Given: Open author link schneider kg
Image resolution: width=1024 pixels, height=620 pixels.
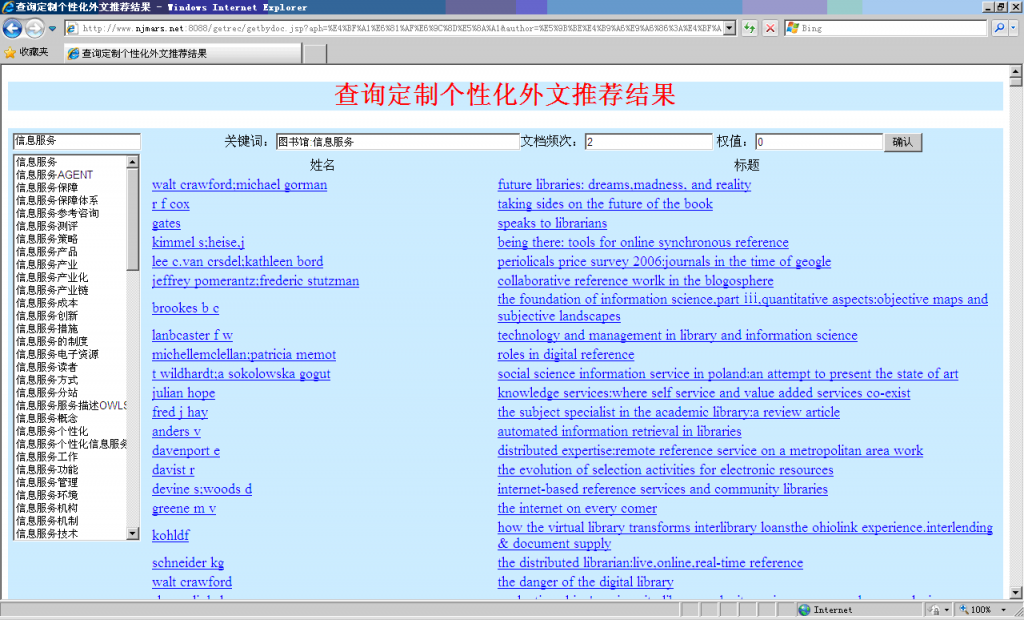Looking at the screenshot, I should click(x=188, y=563).
